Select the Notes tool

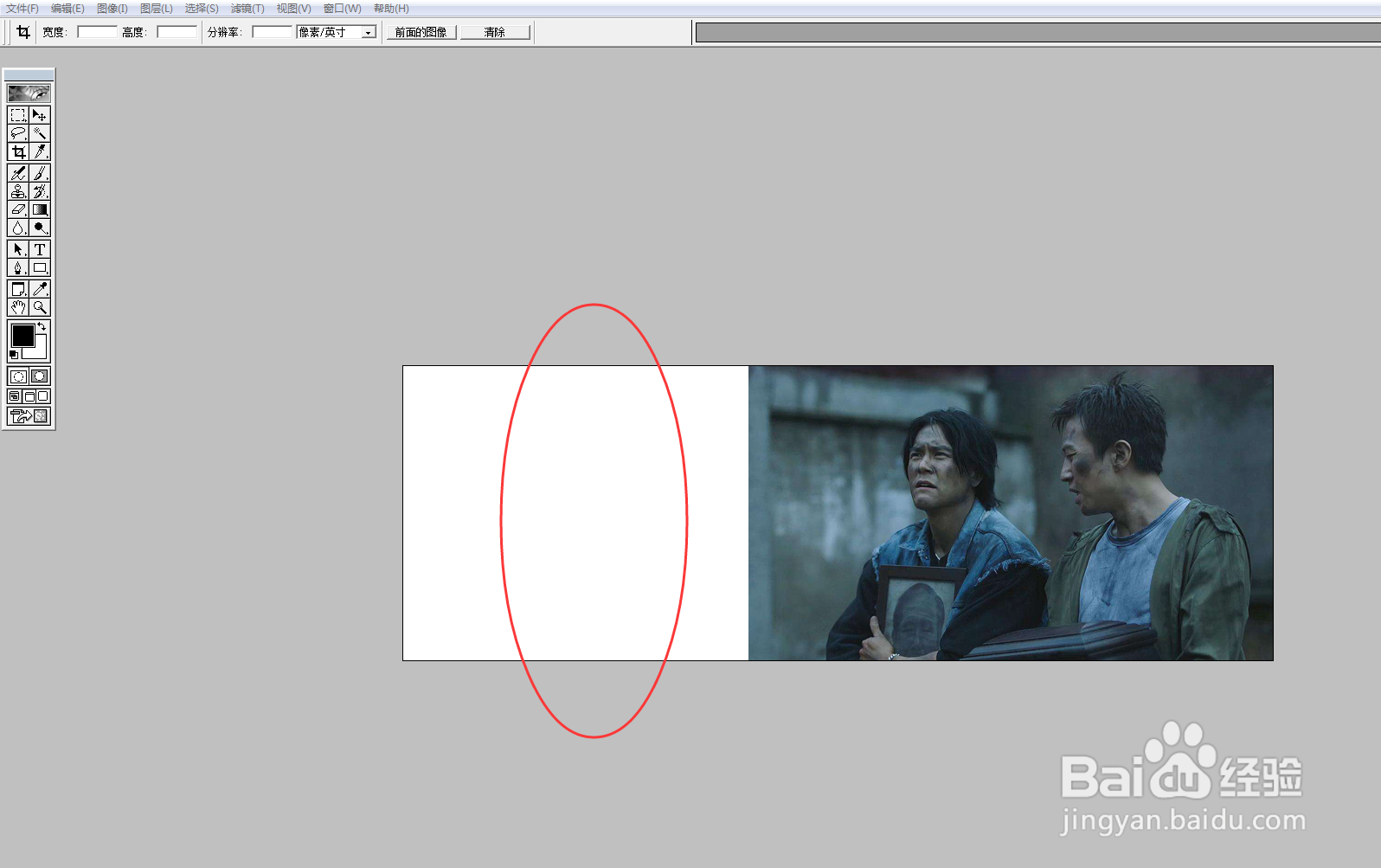(18, 289)
